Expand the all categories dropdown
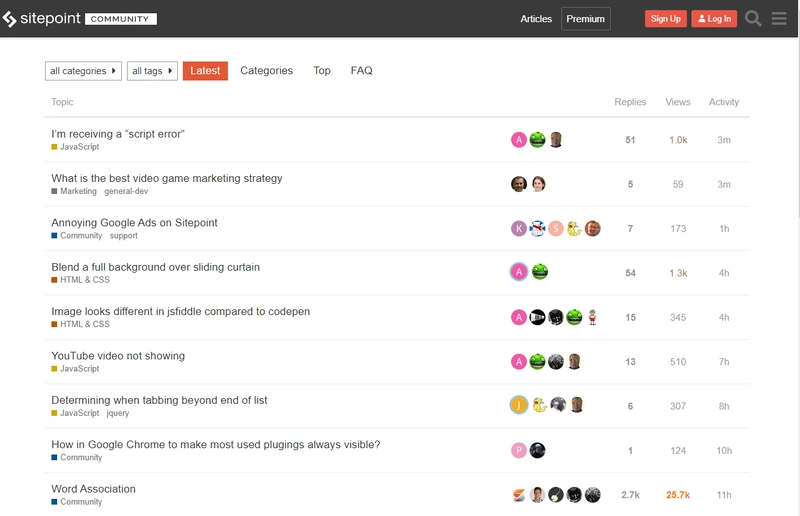 pyautogui.click(x=83, y=71)
